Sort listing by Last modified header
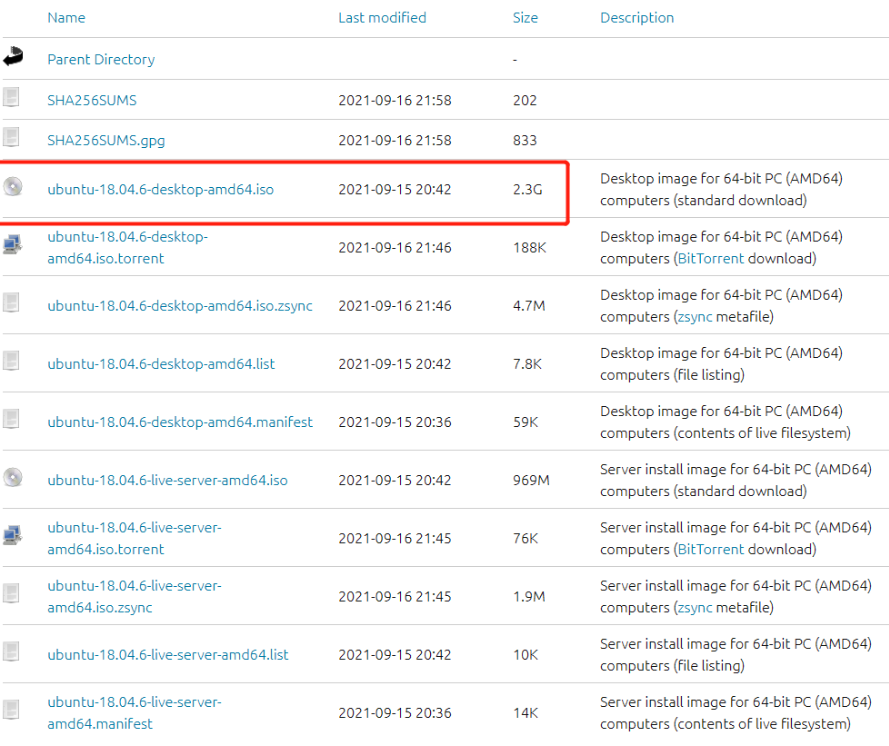Viewport: 889px width, 746px height. pos(382,18)
